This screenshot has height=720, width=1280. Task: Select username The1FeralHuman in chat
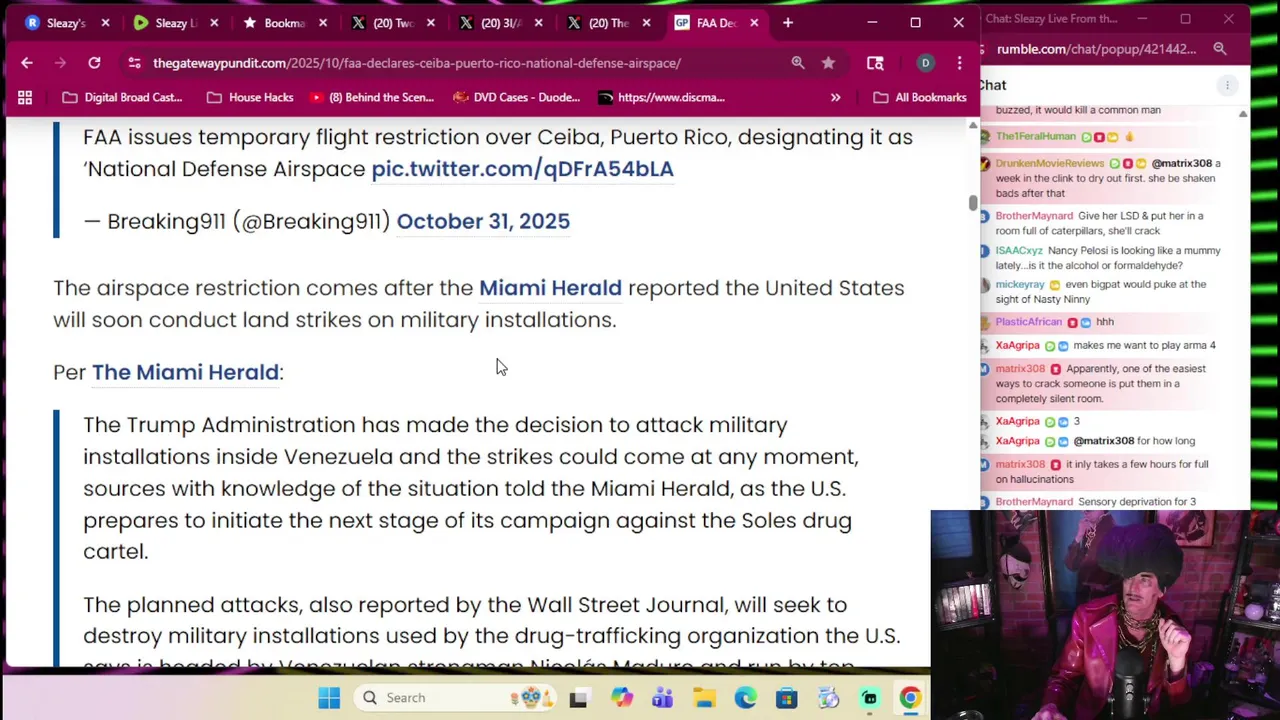point(1035,136)
